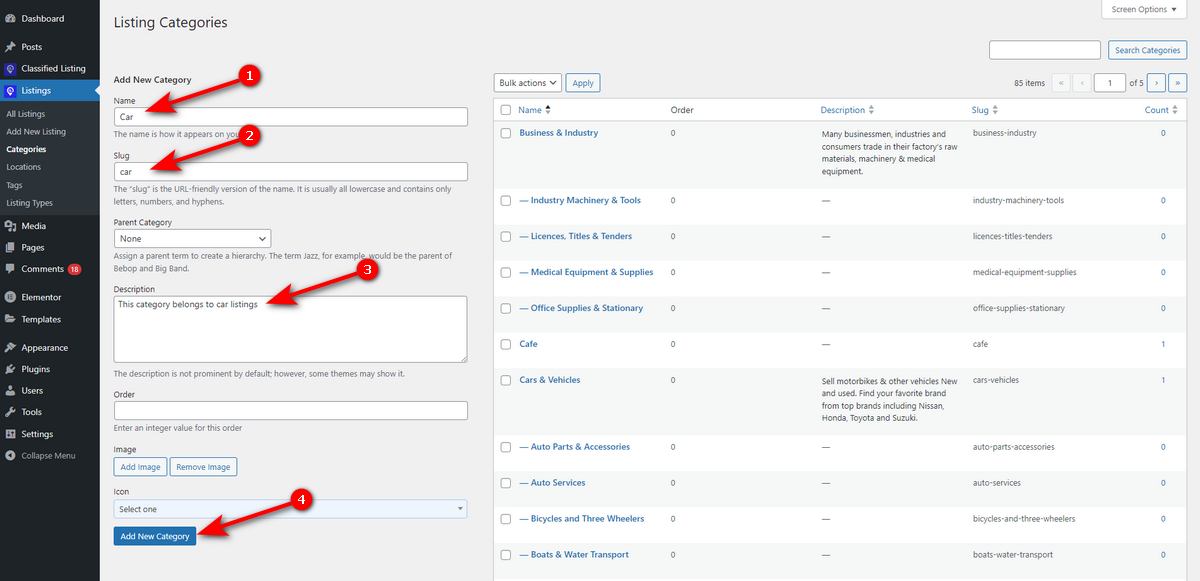Click the Name field containing Car
Viewport: 1200px width, 581px height.
tap(290, 117)
